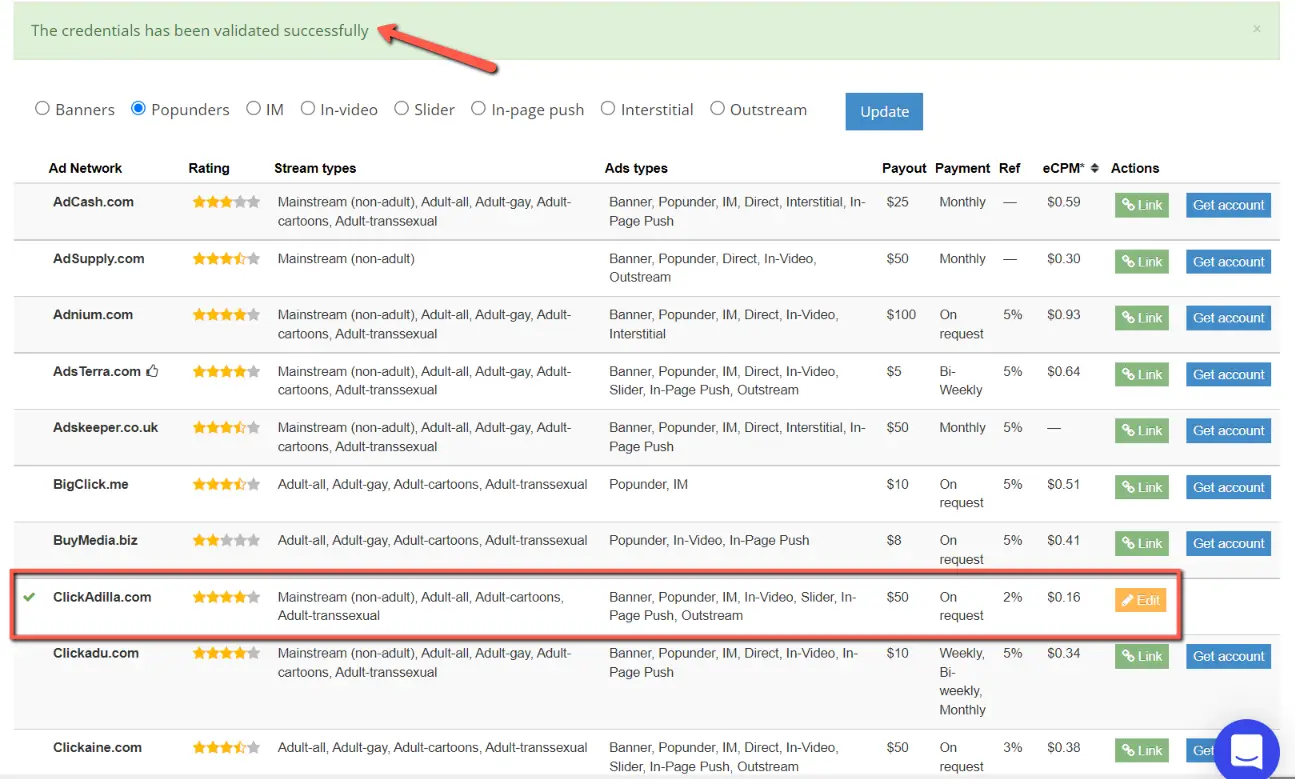Sort table by eCPM column arrows

click(x=1094, y=168)
